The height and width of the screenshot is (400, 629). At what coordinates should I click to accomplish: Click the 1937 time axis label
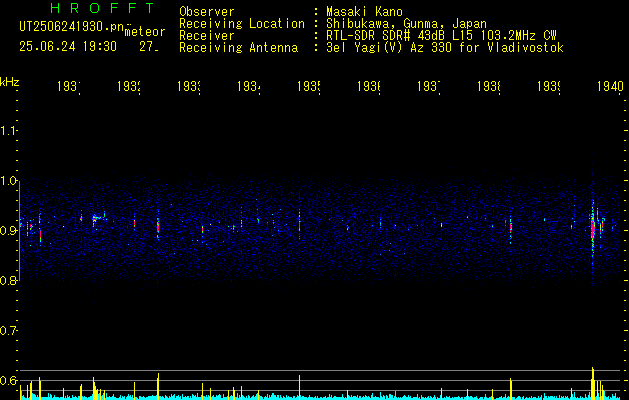[x=429, y=86]
